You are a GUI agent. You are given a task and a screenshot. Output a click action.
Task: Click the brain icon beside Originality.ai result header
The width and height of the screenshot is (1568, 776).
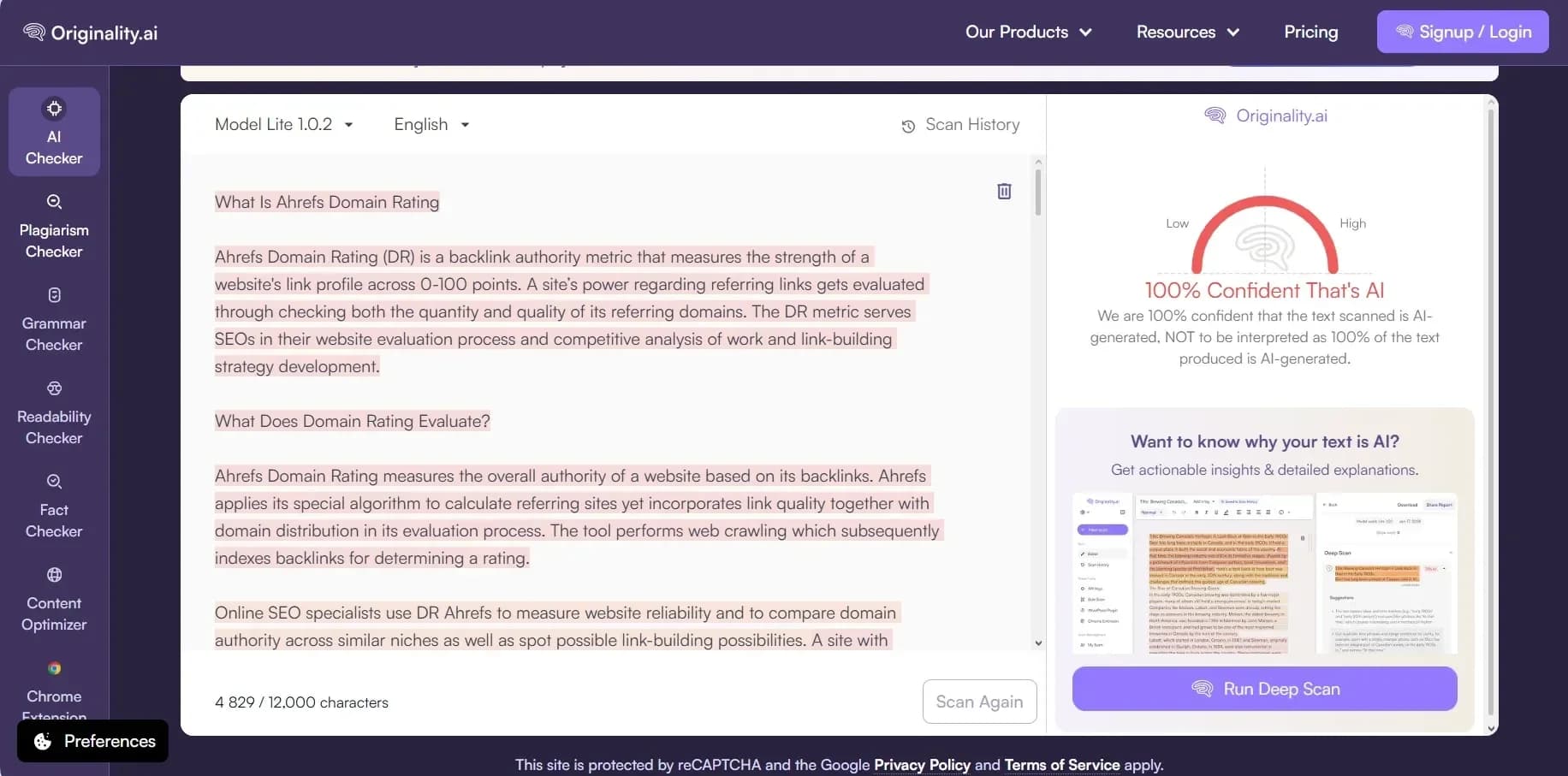coord(1215,116)
